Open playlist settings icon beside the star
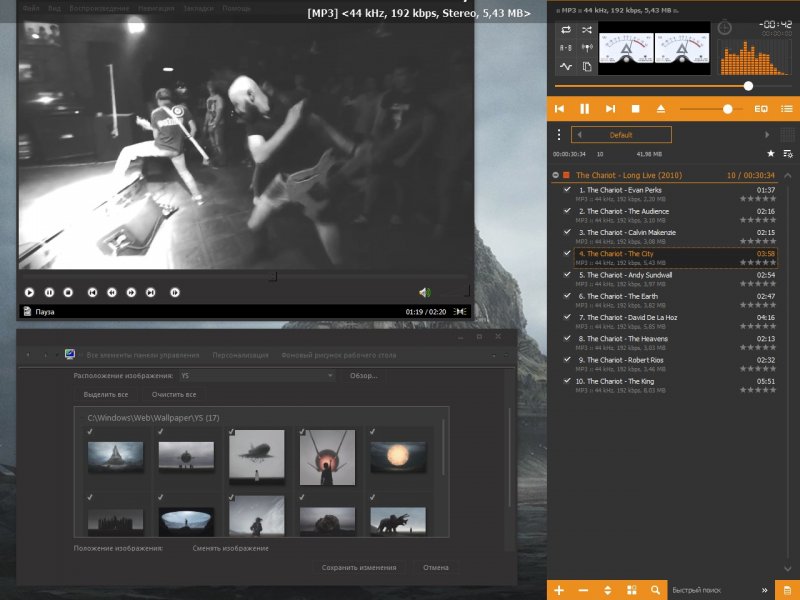The image size is (800, 600). (788, 153)
